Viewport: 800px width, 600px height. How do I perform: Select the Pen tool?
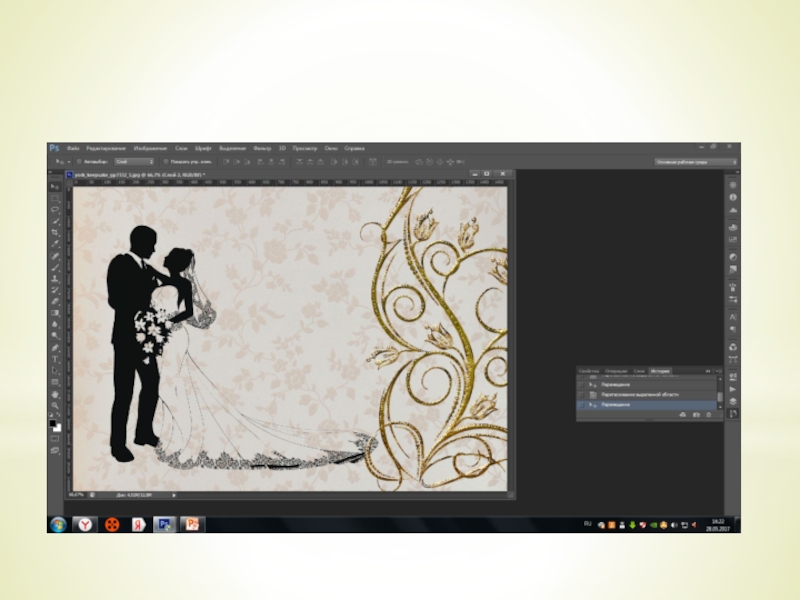[x=55, y=348]
